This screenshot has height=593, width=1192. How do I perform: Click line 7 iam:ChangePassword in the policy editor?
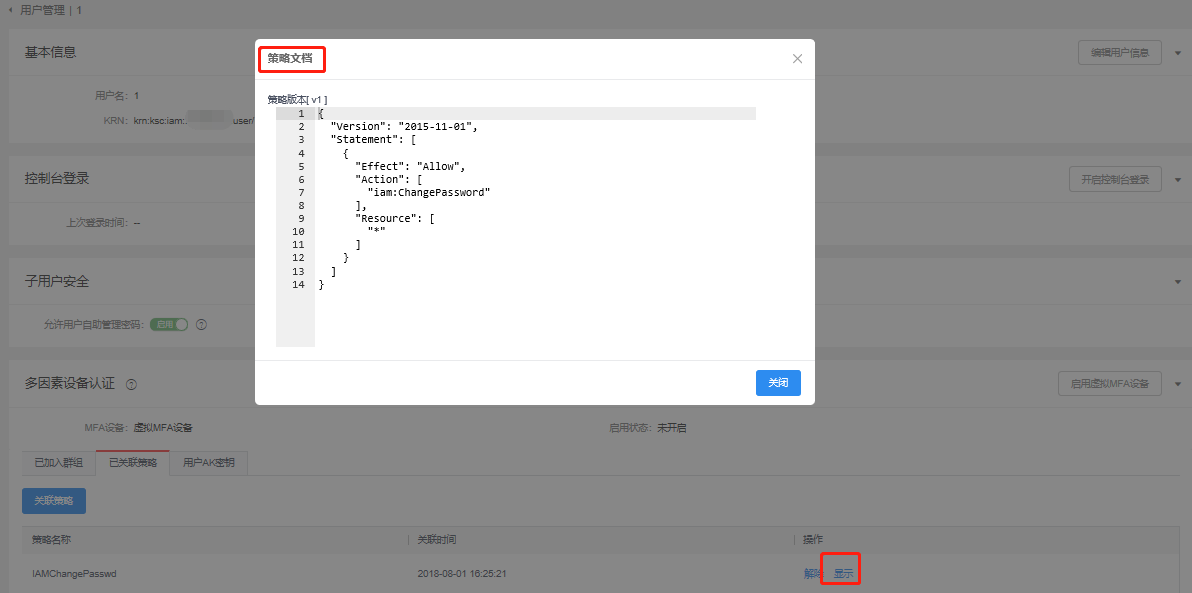pyautogui.click(x=429, y=192)
